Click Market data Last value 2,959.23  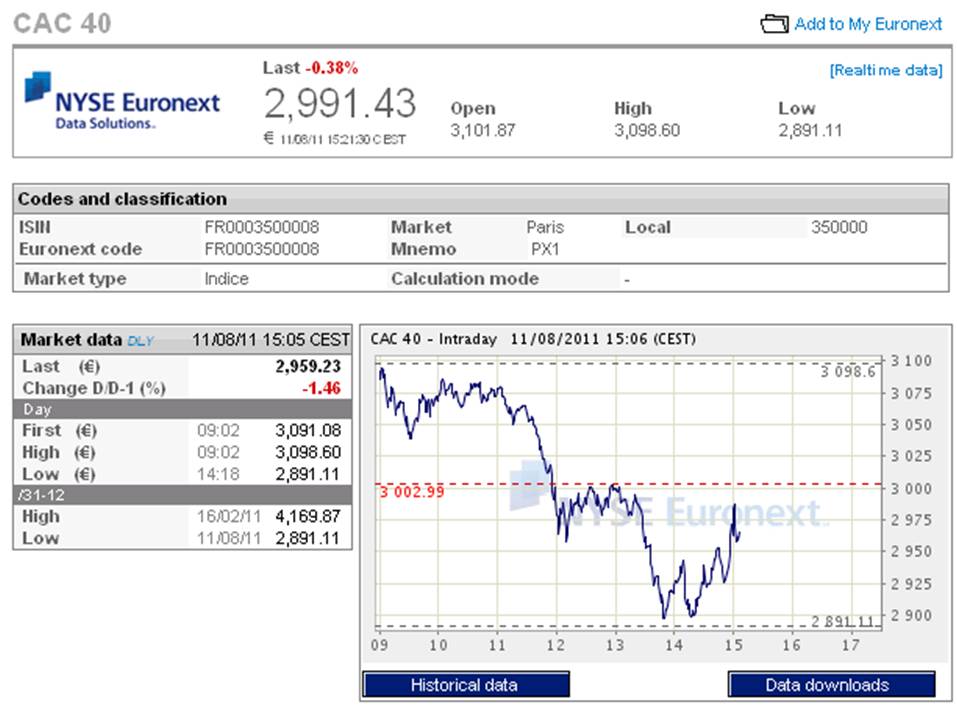pos(308,366)
